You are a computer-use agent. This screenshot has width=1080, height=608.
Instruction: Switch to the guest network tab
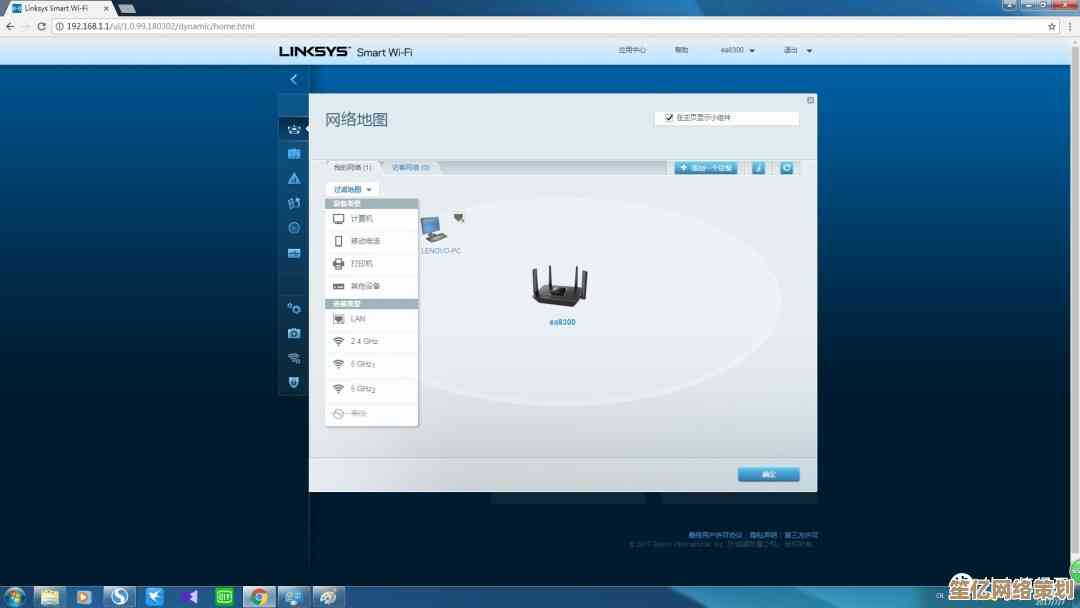click(410, 167)
